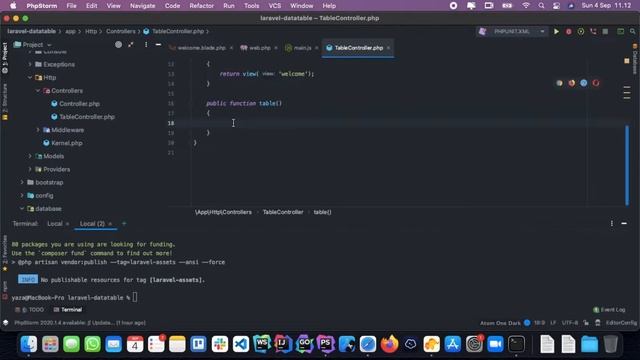
Task: Open Slack from the dock
Action: [220, 344]
